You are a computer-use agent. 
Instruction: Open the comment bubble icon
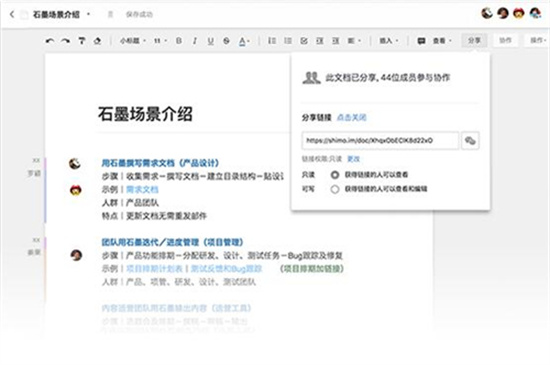pos(421,41)
